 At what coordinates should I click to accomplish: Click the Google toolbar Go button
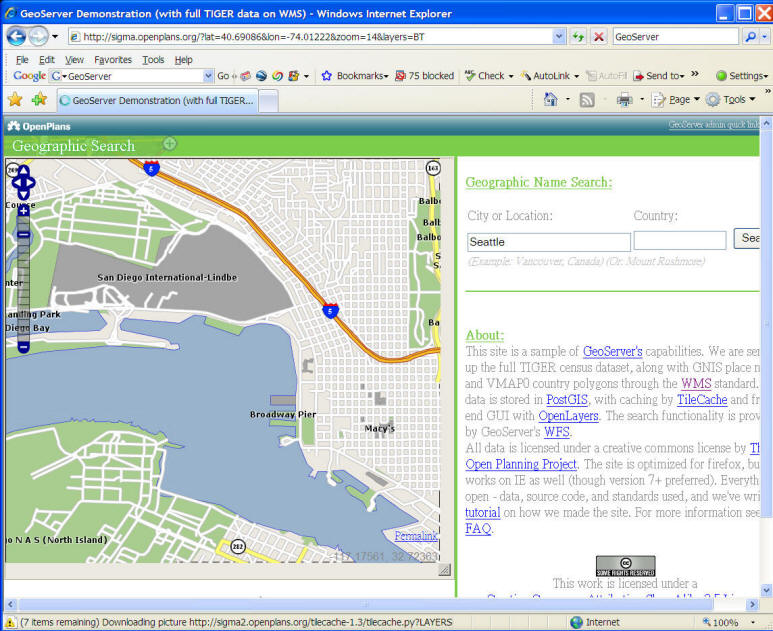[223, 76]
